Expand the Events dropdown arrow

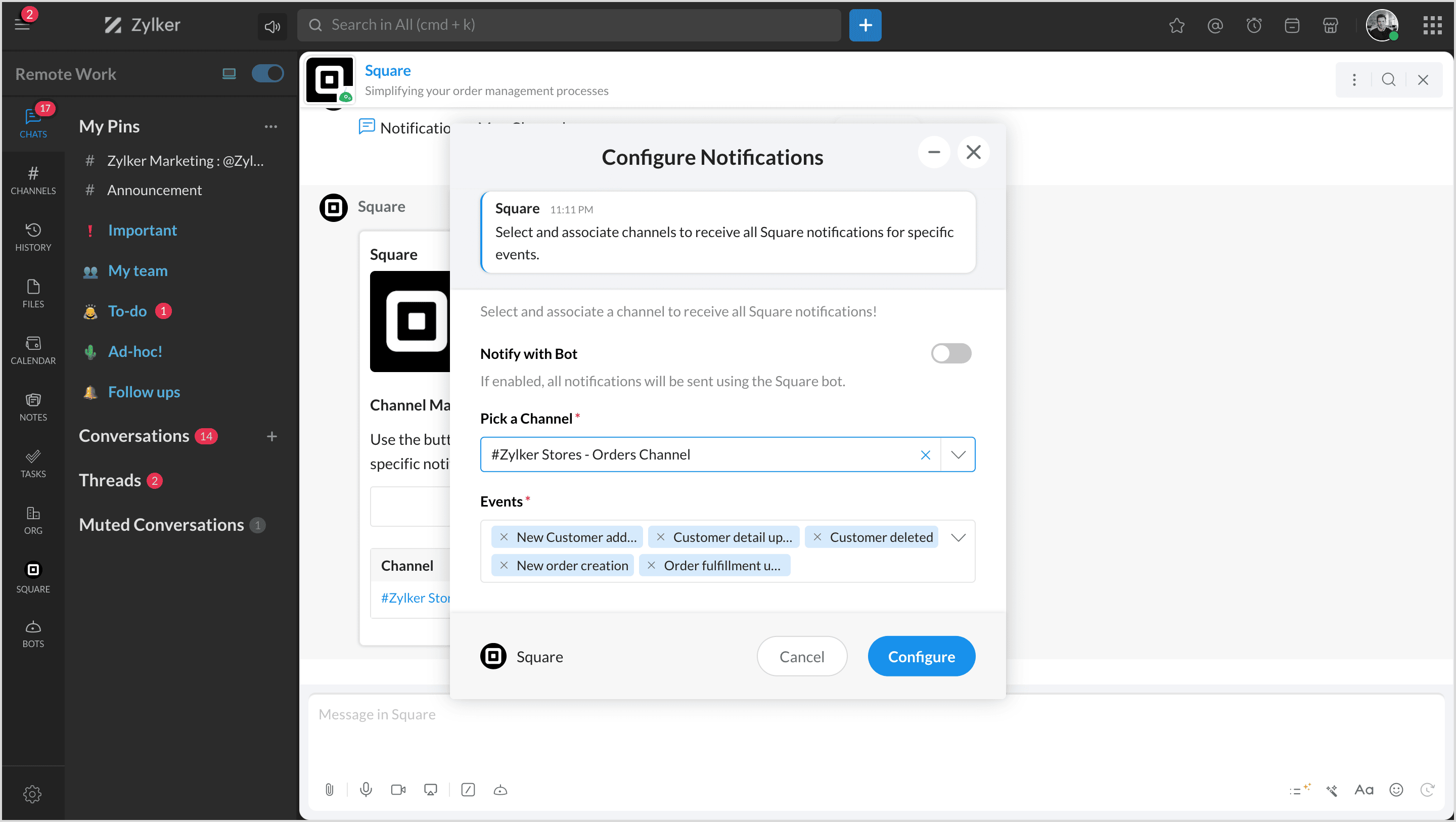point(958,537)
